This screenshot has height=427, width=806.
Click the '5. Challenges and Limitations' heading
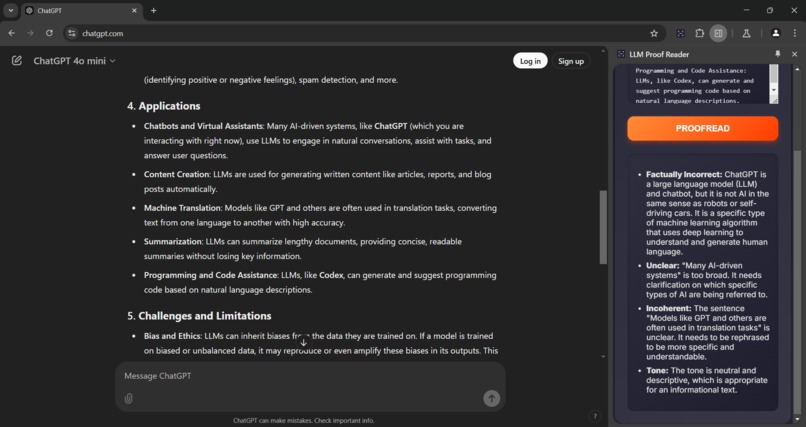coord(199,315)
